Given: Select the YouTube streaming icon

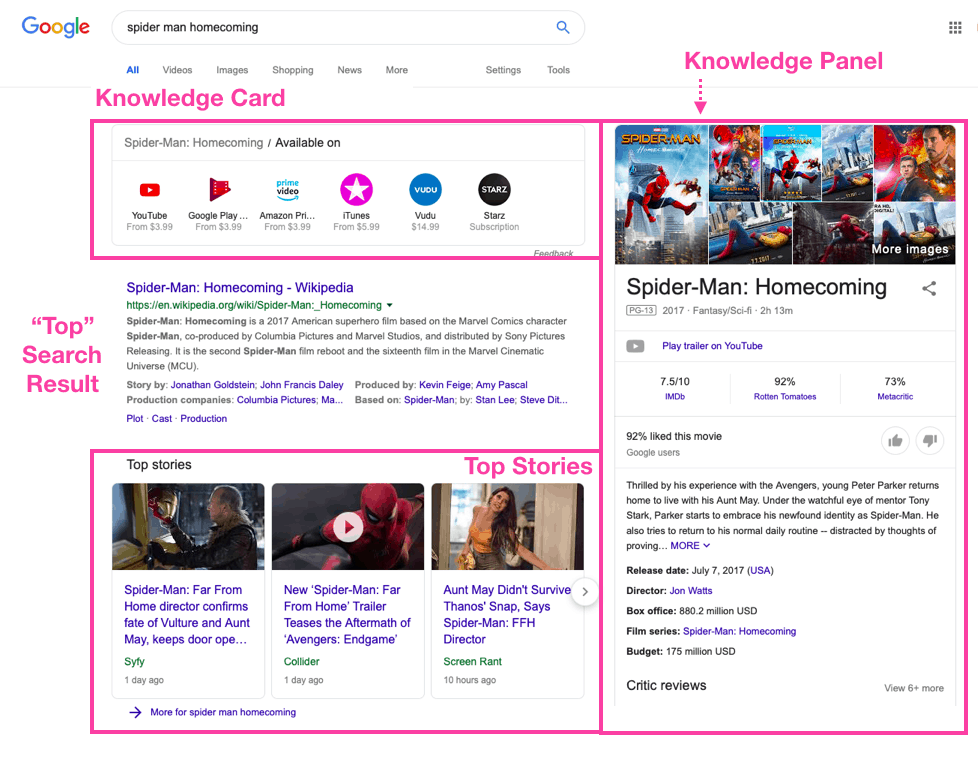Looking at the screenshot, I should click(x=149, y=190).
